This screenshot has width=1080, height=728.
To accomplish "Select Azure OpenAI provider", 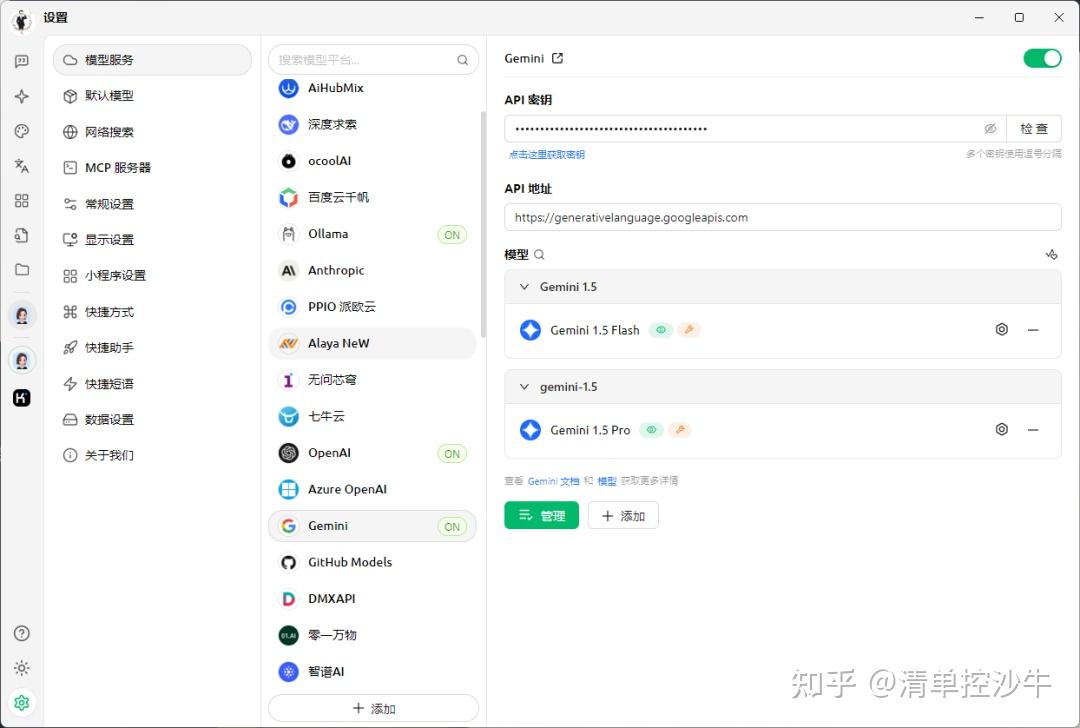I will (x=372, y=490).
